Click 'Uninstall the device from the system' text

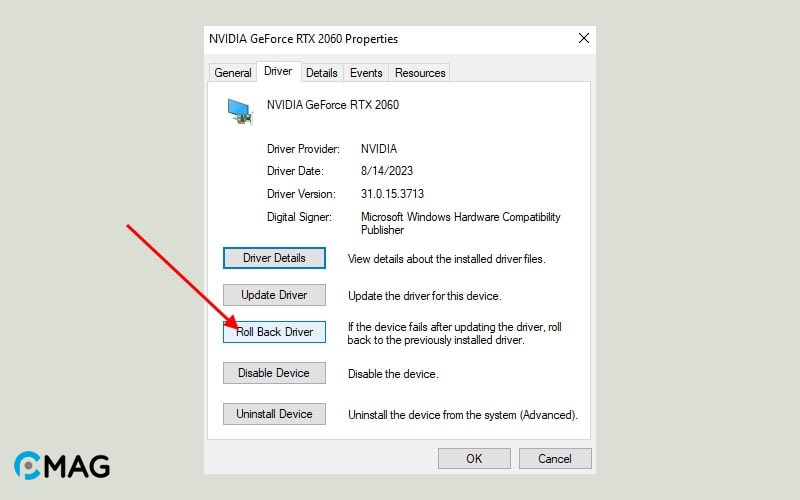tap(462, 415)
